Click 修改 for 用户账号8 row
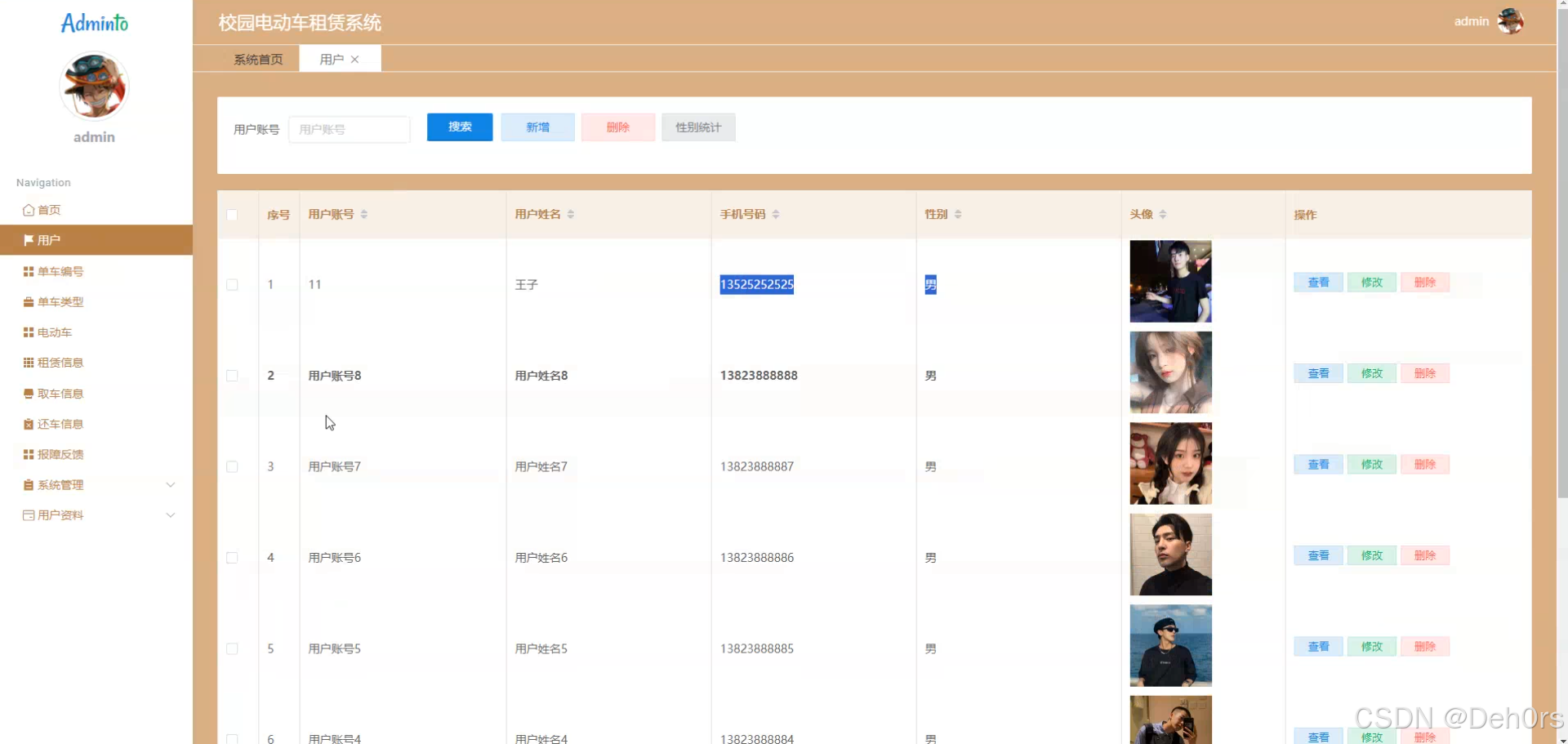 1372,373
